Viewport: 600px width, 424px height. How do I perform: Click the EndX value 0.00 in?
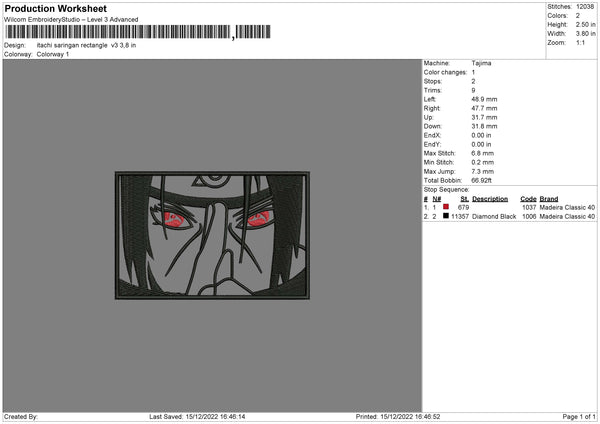(481, 135)
